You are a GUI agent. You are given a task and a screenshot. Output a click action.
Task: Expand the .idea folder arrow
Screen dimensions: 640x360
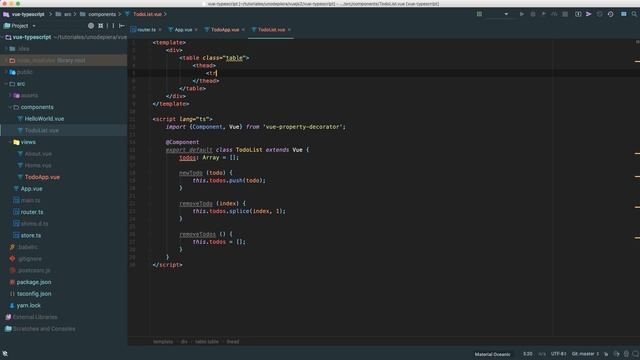tap(7, 49)
